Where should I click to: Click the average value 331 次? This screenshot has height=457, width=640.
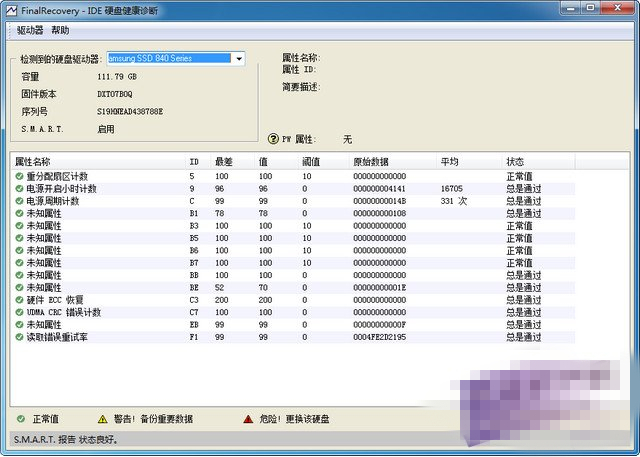[454, 201]
